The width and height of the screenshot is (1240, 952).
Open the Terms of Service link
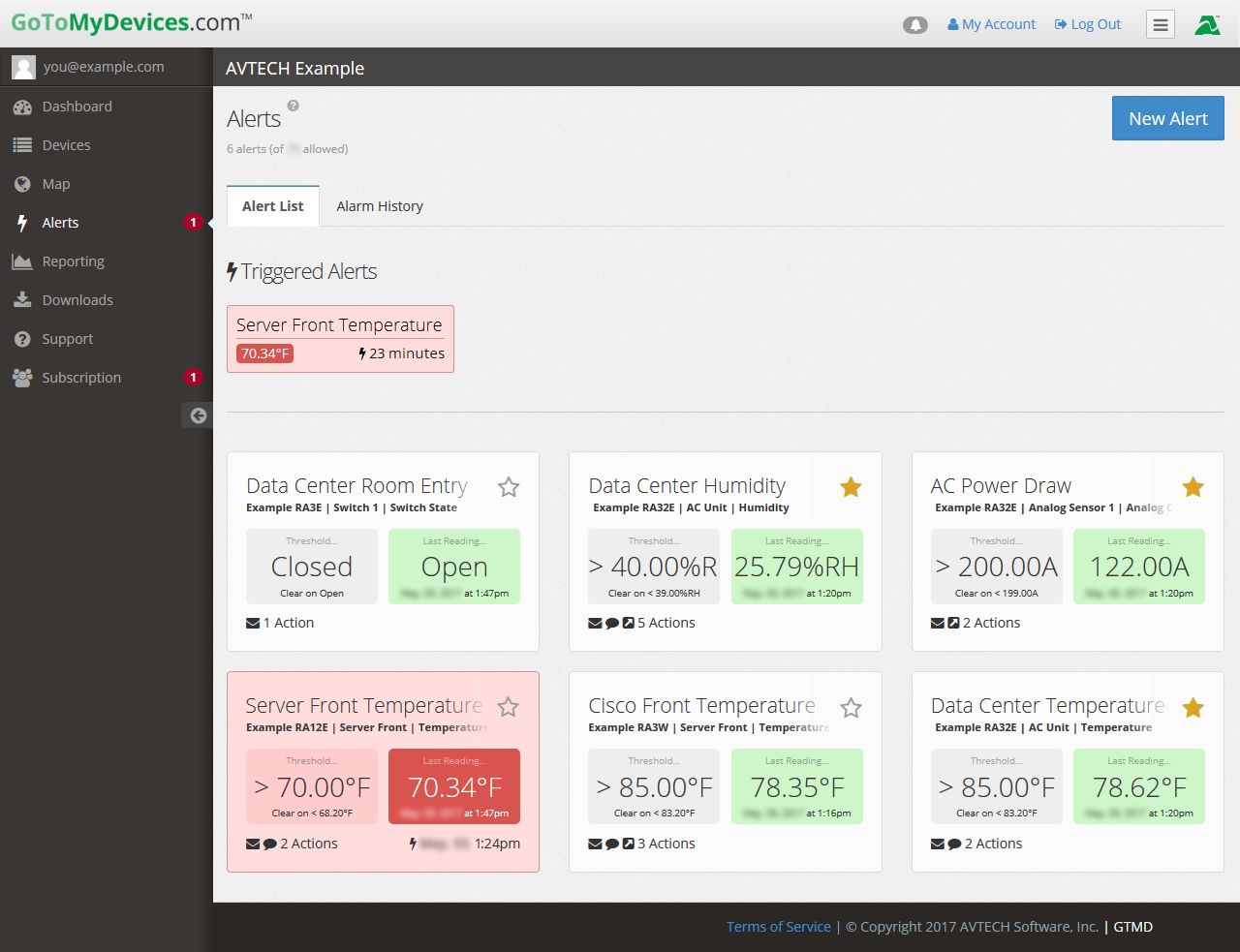click(x=778, y=927)
